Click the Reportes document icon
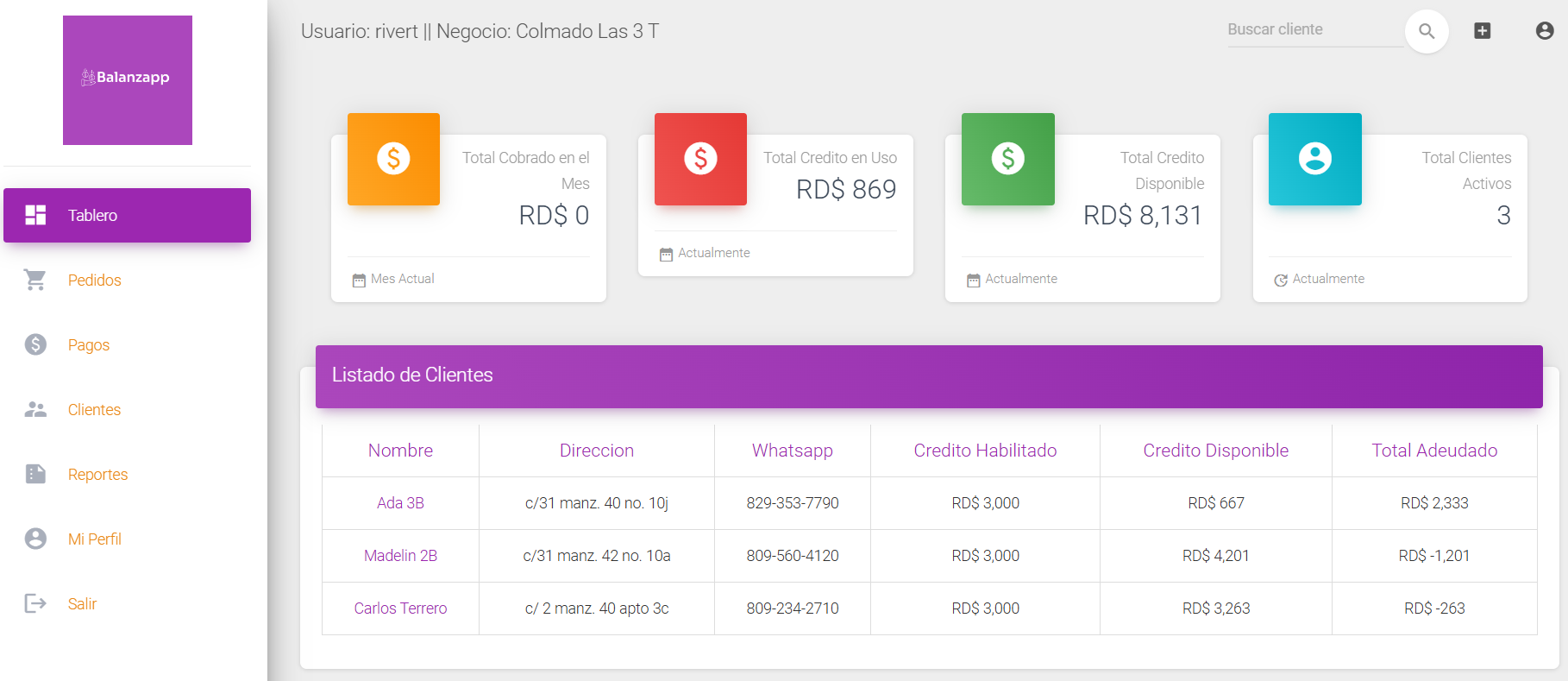 (x=35, y=474)
